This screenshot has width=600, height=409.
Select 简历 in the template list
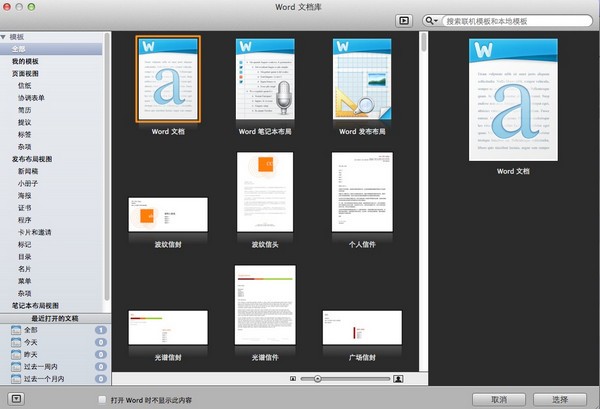[x=24, y=110]
